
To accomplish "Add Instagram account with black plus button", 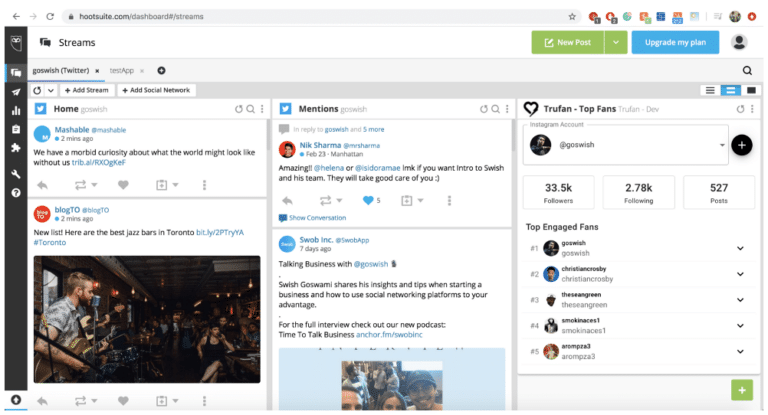I will (x=742, y=145).
